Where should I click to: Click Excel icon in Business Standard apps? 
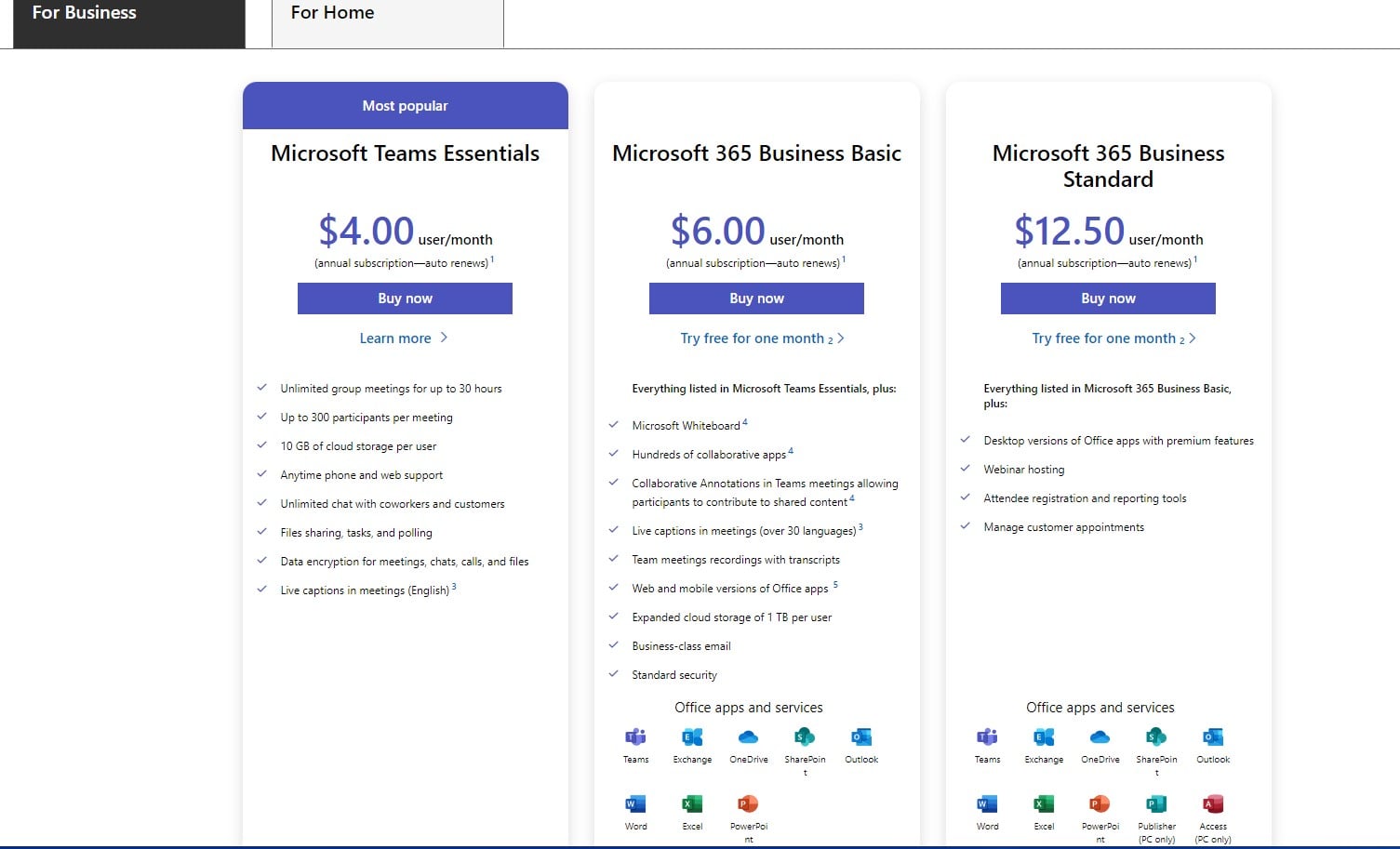pos(1044,803)
